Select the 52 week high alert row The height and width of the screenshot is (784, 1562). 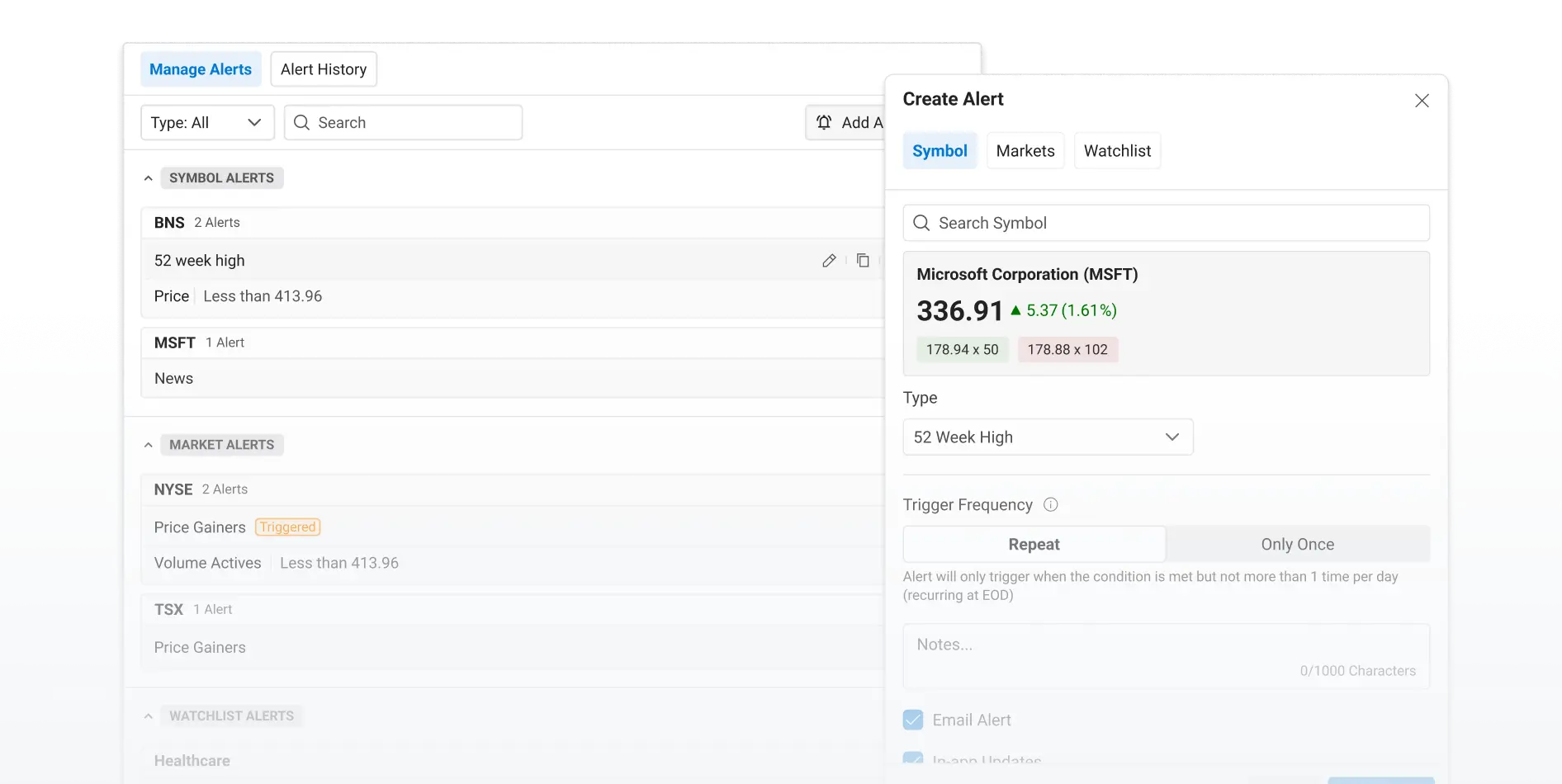point(513,261)
